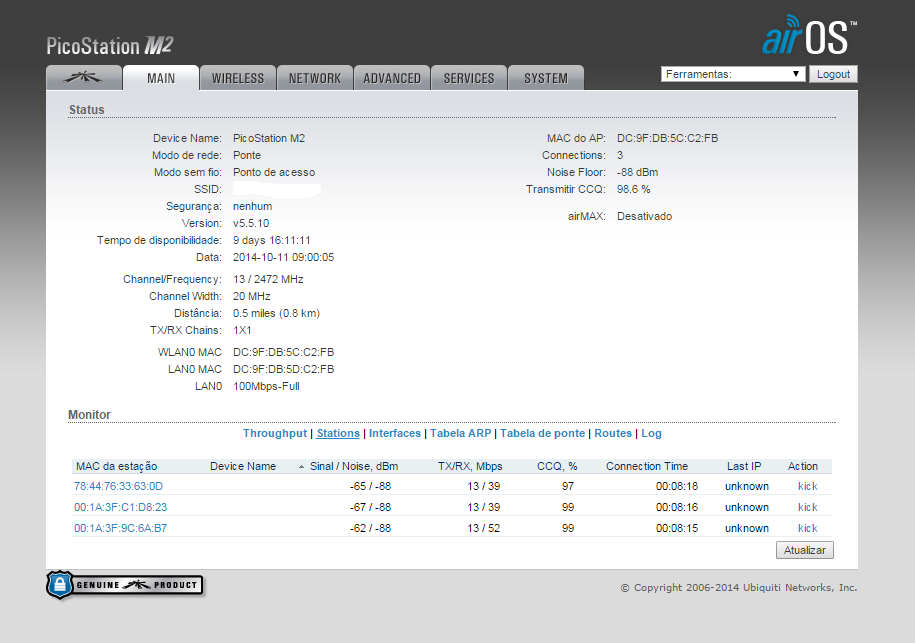Open the Throughput monitor link
915x643 pixels.
coord(275,434)
